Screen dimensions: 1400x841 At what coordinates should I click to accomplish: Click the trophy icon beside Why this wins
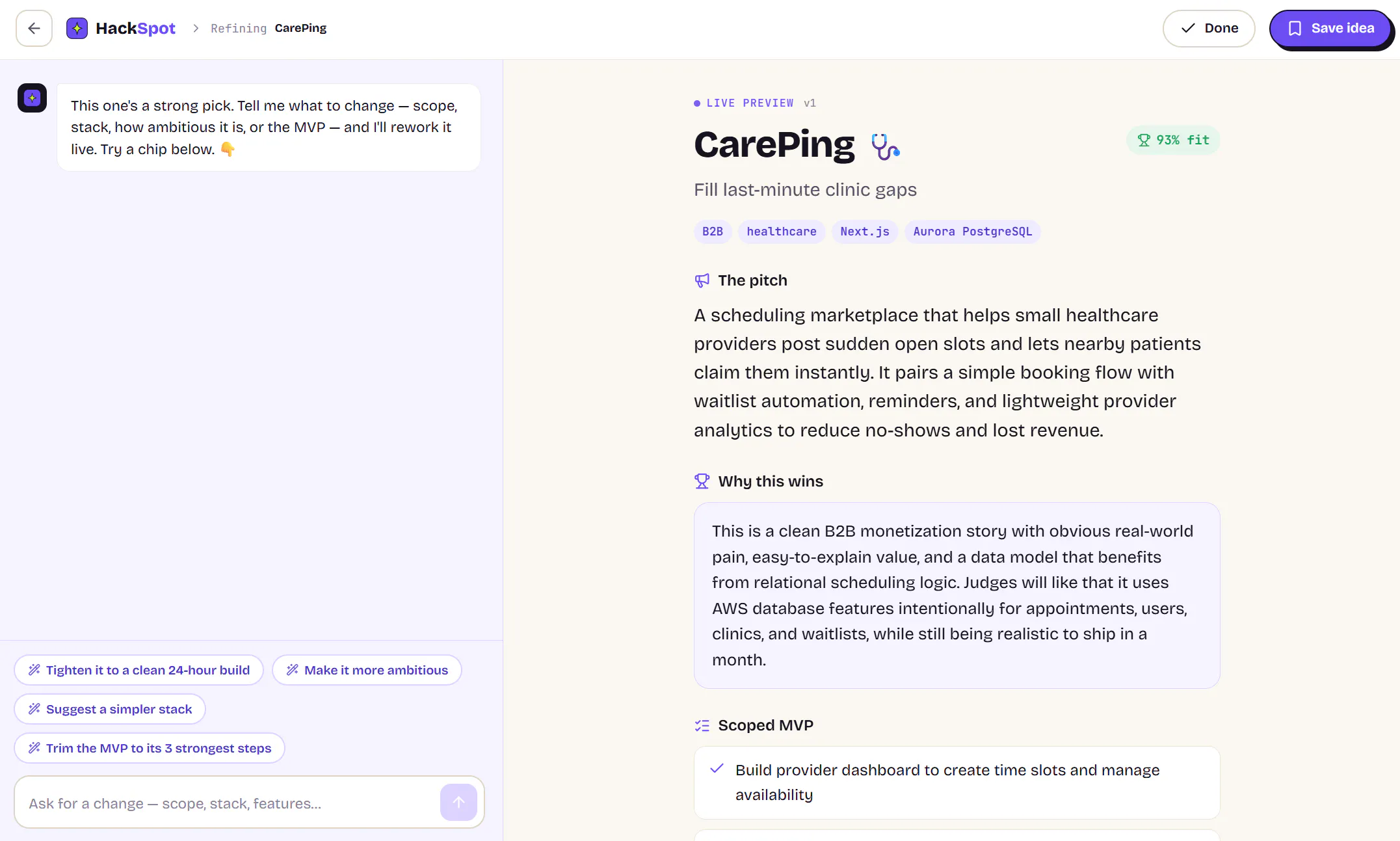(702, 481)
